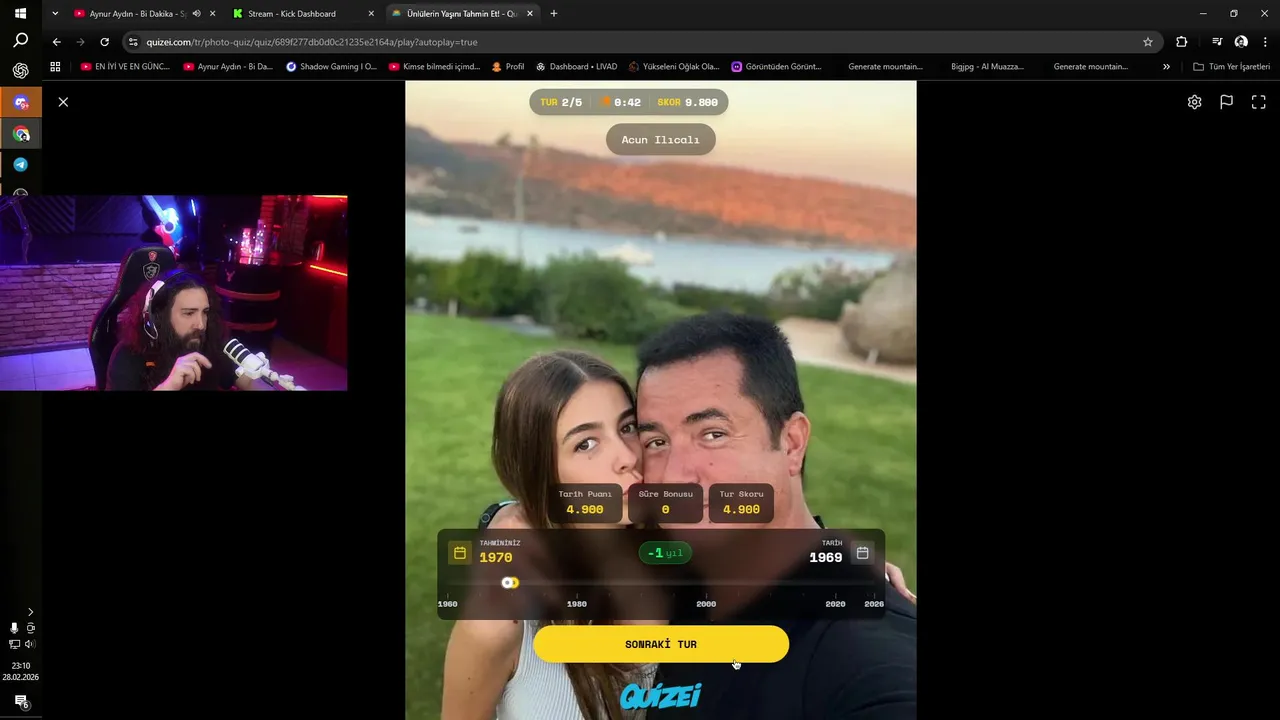
Task: Open the Chrome profile avatar
Action: 1241,42
